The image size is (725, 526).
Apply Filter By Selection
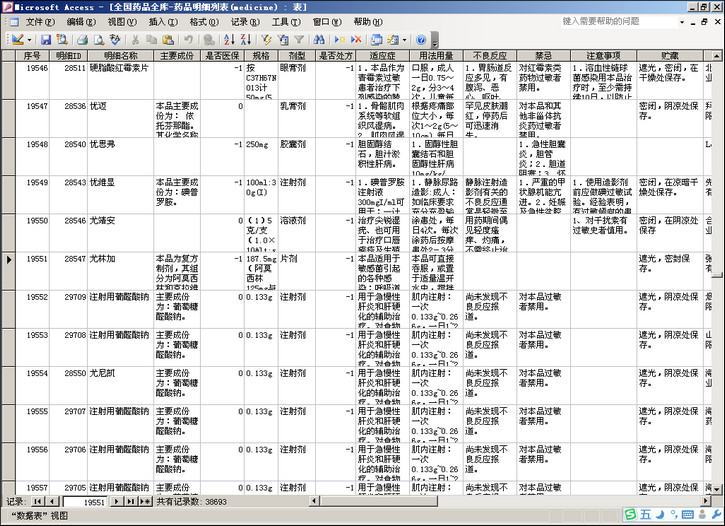point(266,40)
